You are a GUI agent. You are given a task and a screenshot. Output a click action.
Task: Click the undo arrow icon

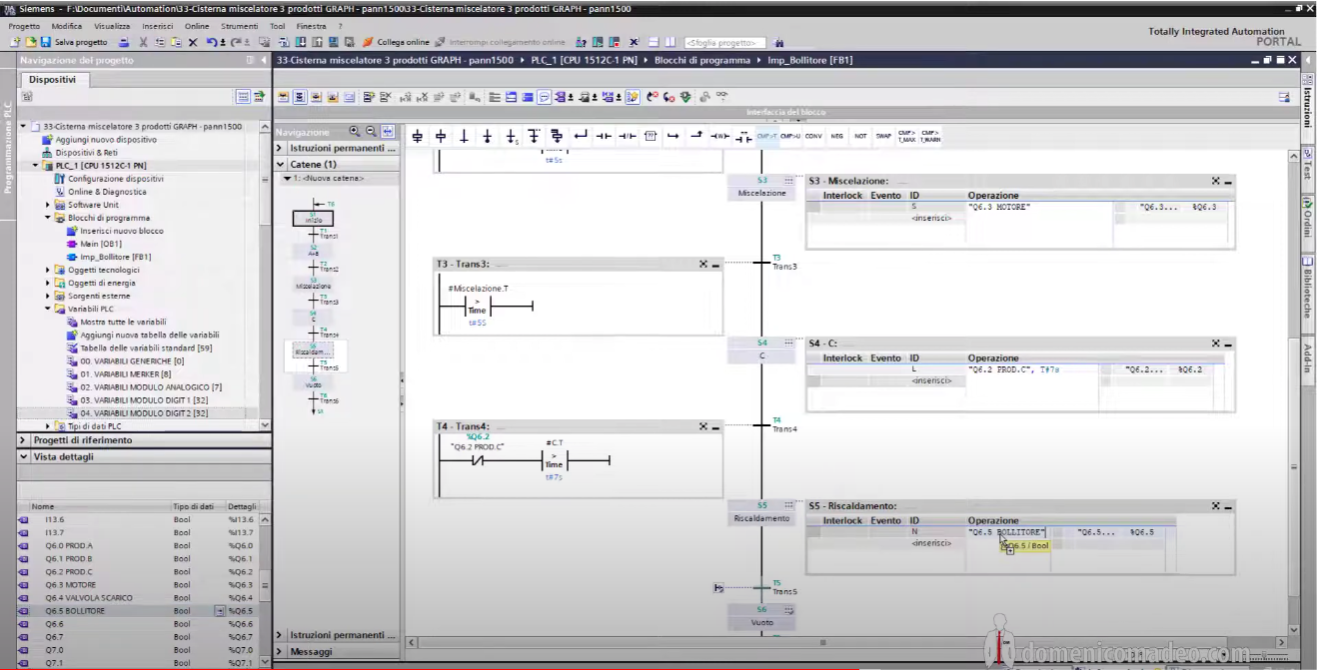point(212,42)
